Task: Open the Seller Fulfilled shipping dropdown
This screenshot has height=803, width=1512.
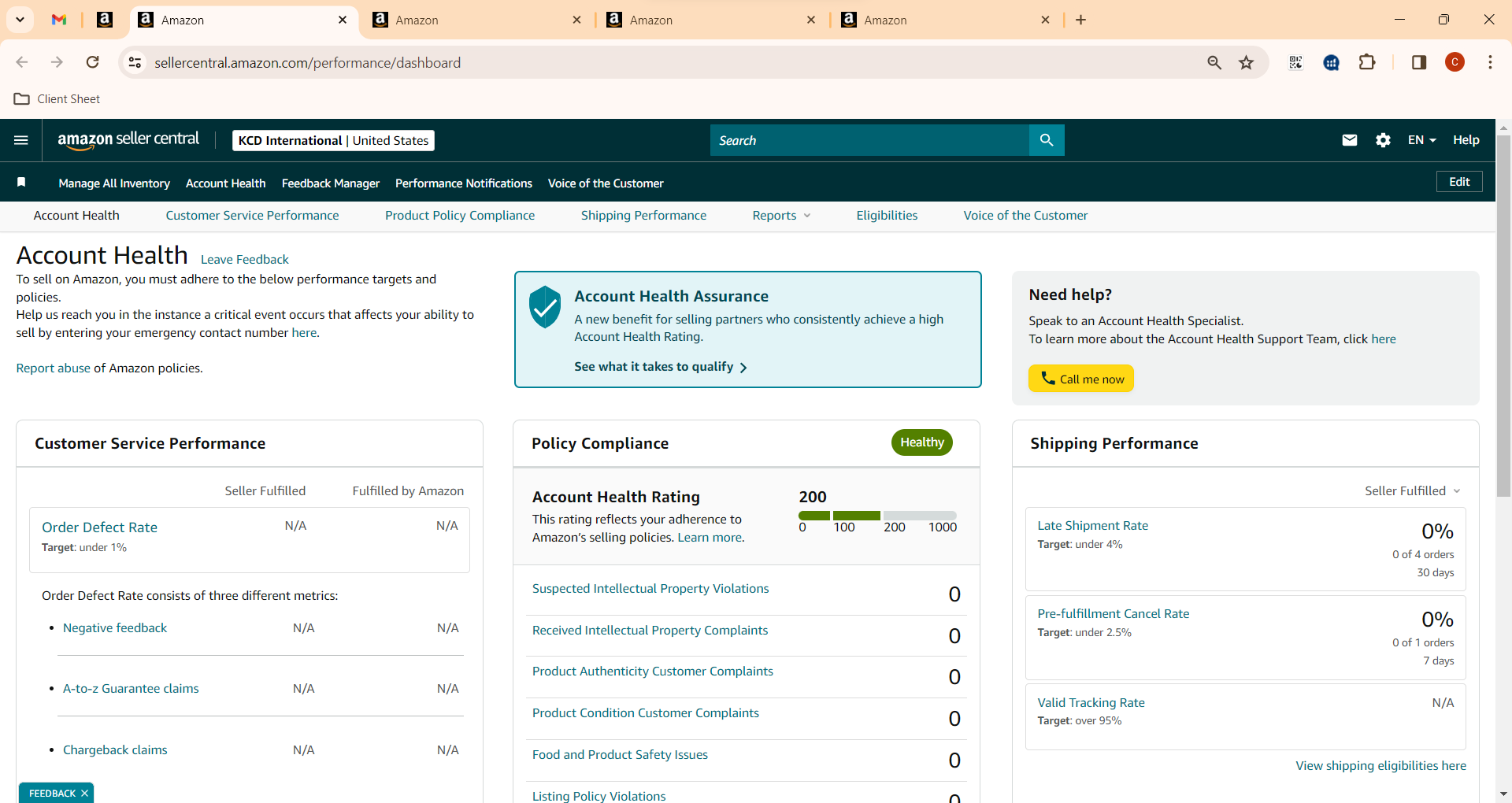Action: [x=1413, y=490]
